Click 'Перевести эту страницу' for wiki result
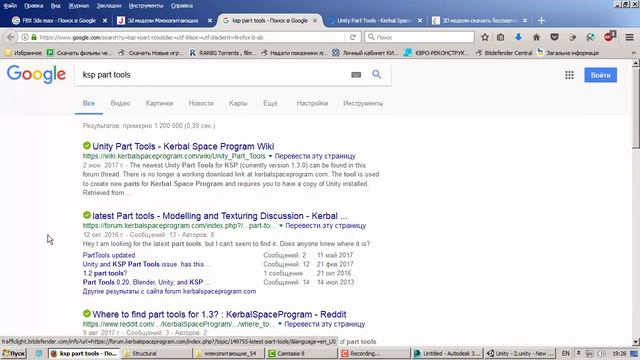The height and width of the screenshot is (360, 640). [315, 156]
